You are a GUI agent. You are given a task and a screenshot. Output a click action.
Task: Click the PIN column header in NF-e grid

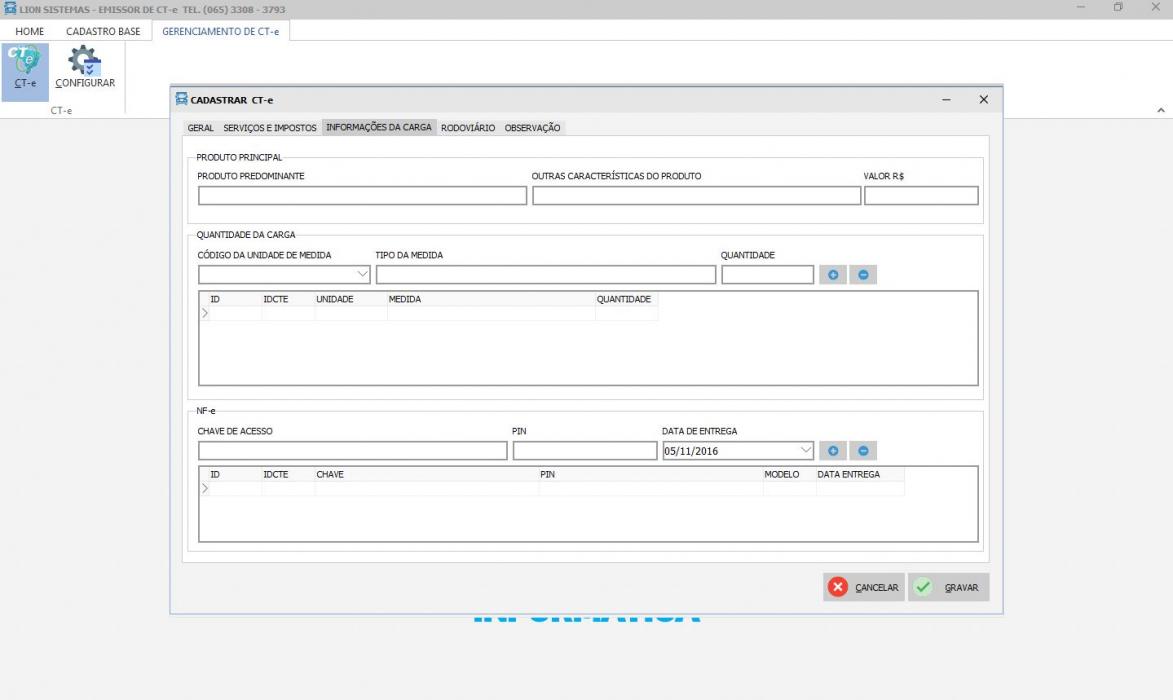click(548, 474)
